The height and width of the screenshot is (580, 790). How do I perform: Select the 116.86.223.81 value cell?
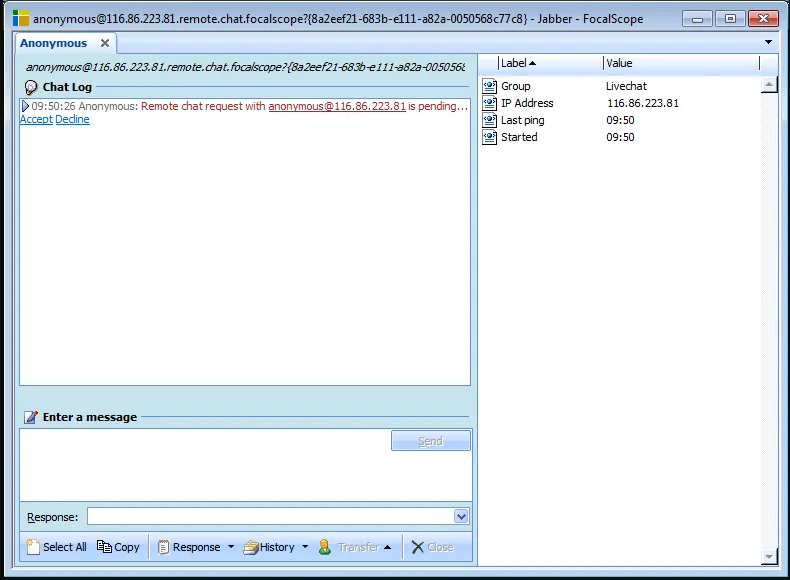pyautogui.click(x=643, y=103)
